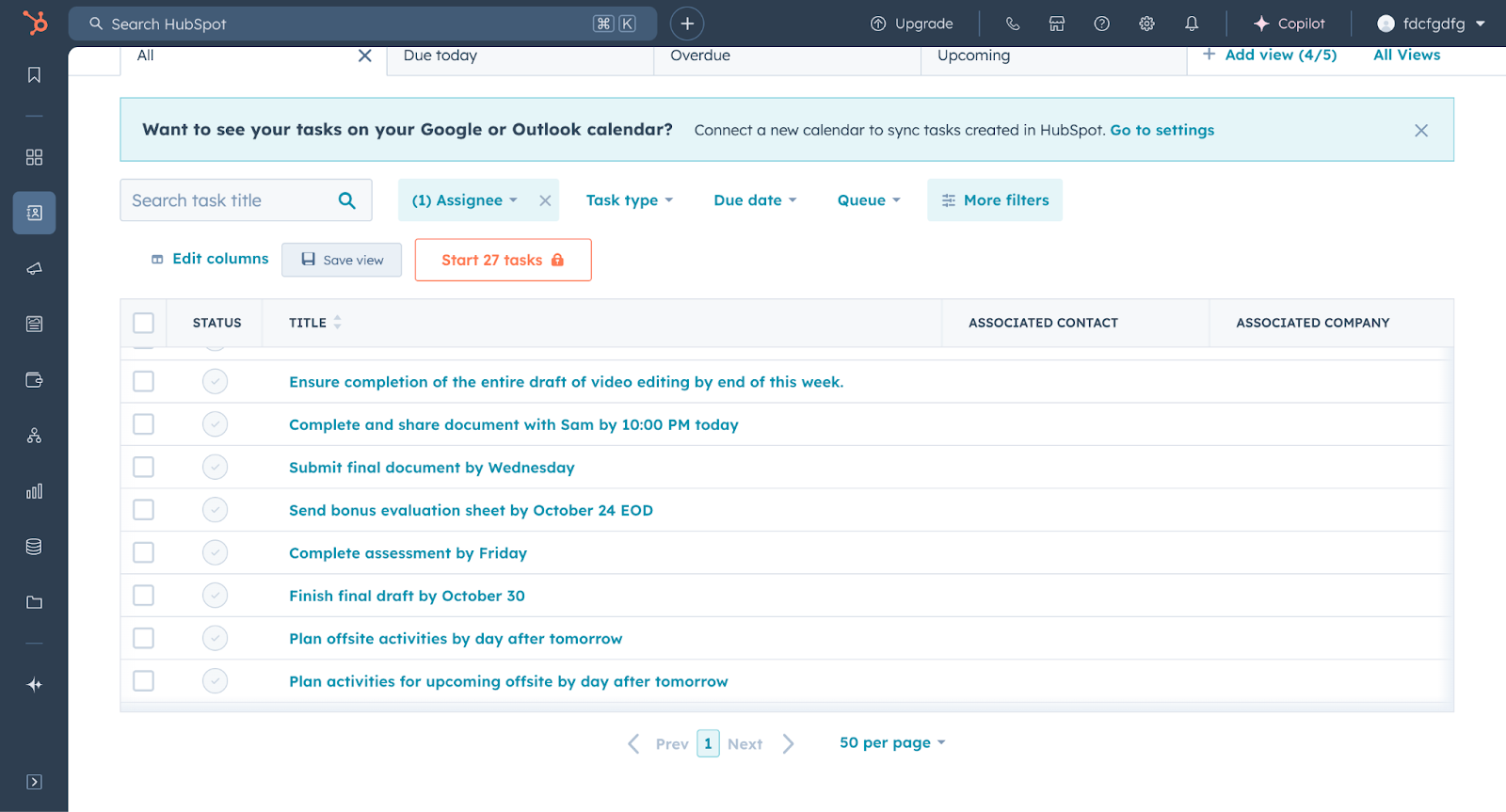The height and width of the screenshot is (812, 1506).
Task: Change the 50 per page dropdown
Action: click(891, 742)
